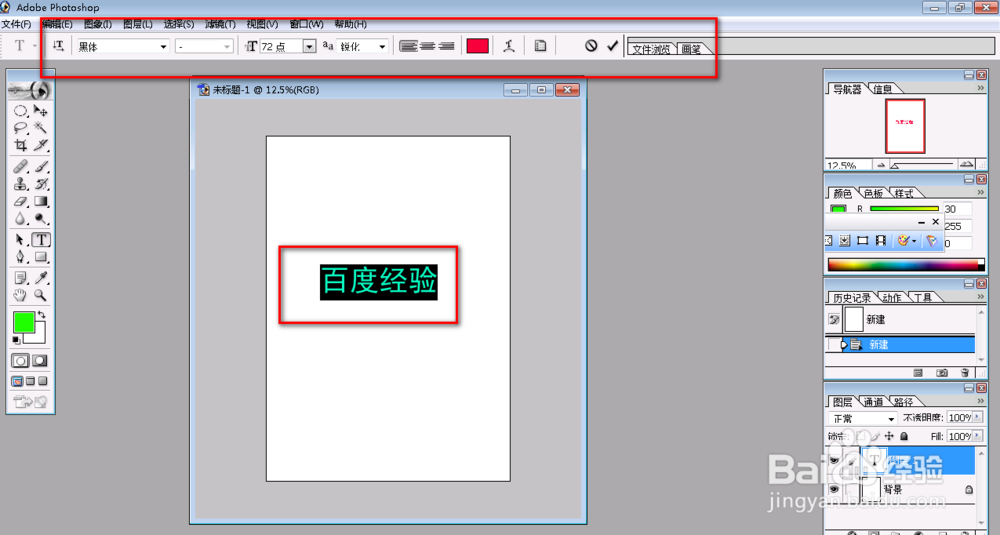The width and height of the screenshot is (1000, 535).
Task: Select the Lasso tool
Action: point(20,128)
